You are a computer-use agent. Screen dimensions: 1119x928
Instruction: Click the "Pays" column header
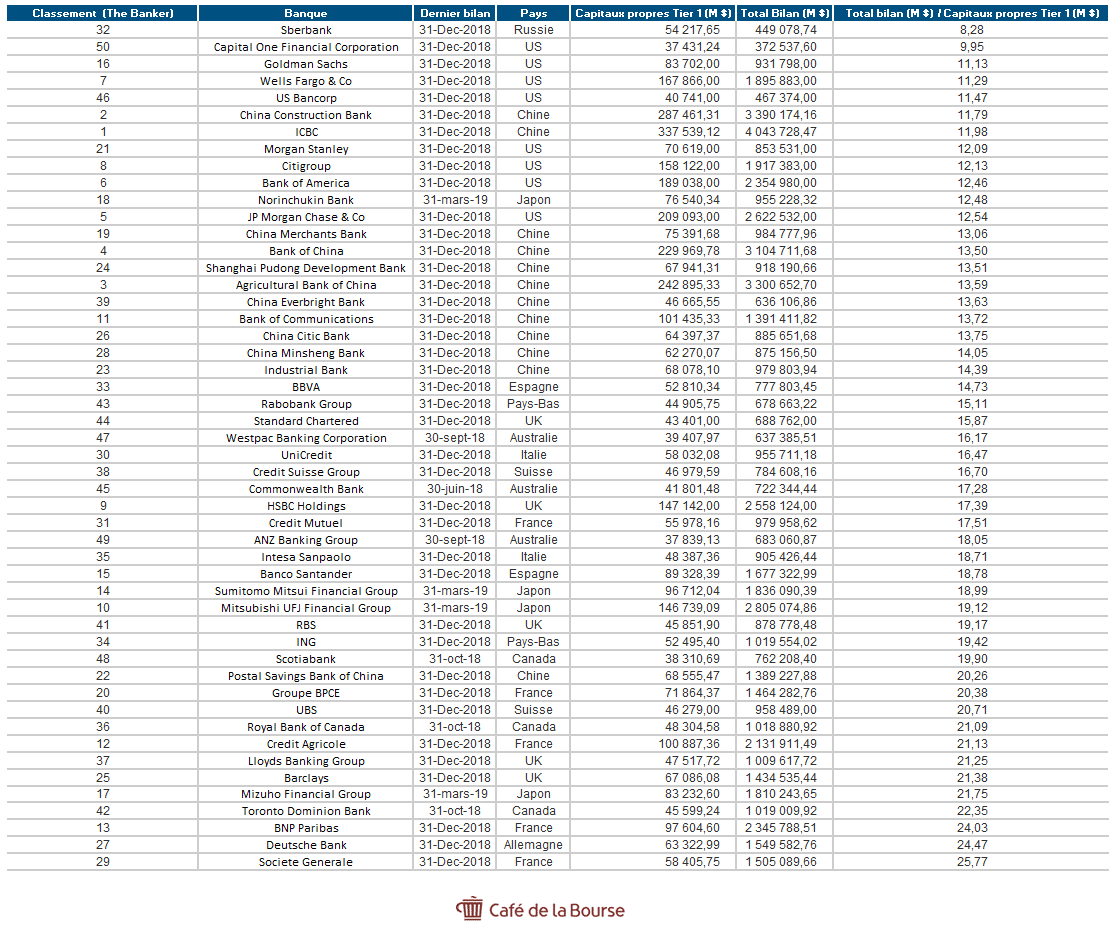534,13
